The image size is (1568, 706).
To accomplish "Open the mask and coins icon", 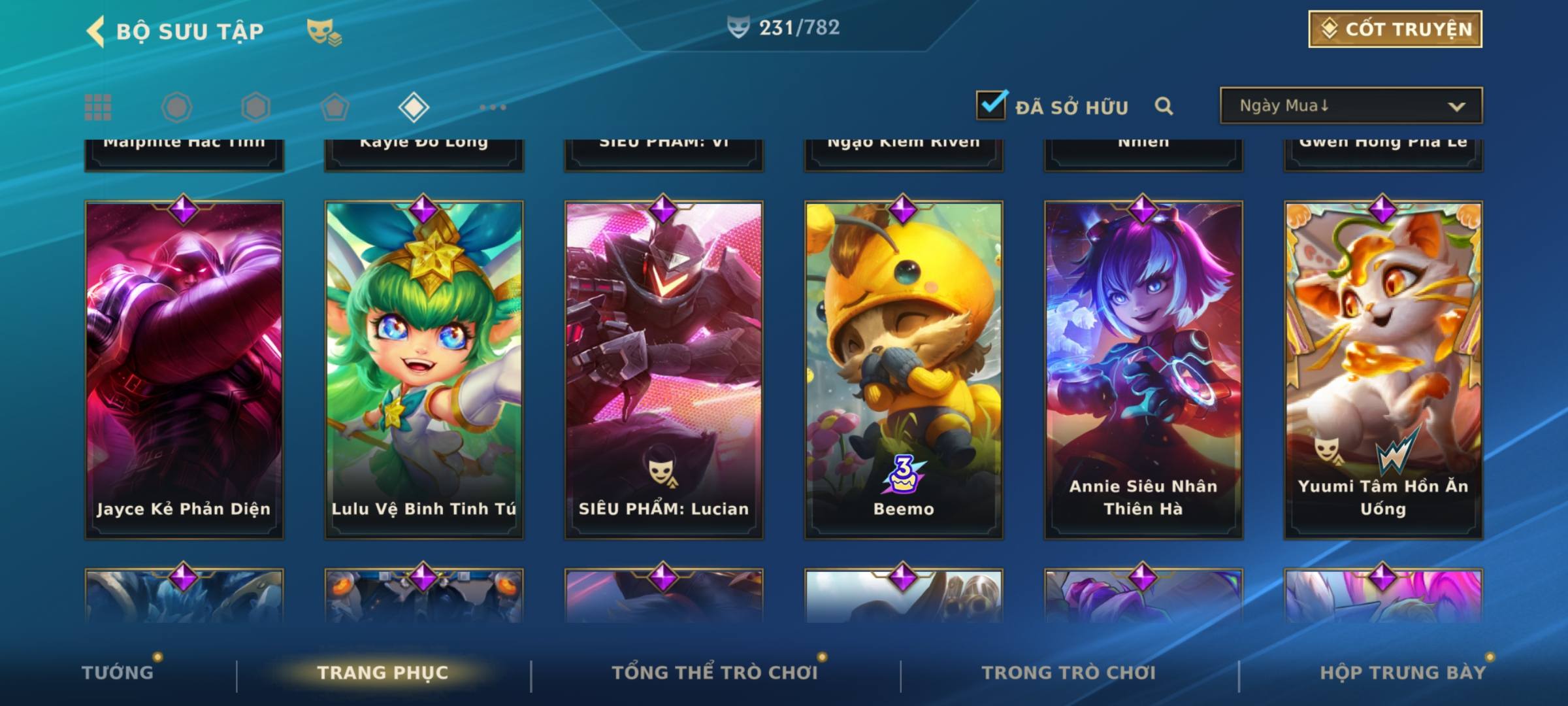I will pyautogui.click(x=324, y=32).
